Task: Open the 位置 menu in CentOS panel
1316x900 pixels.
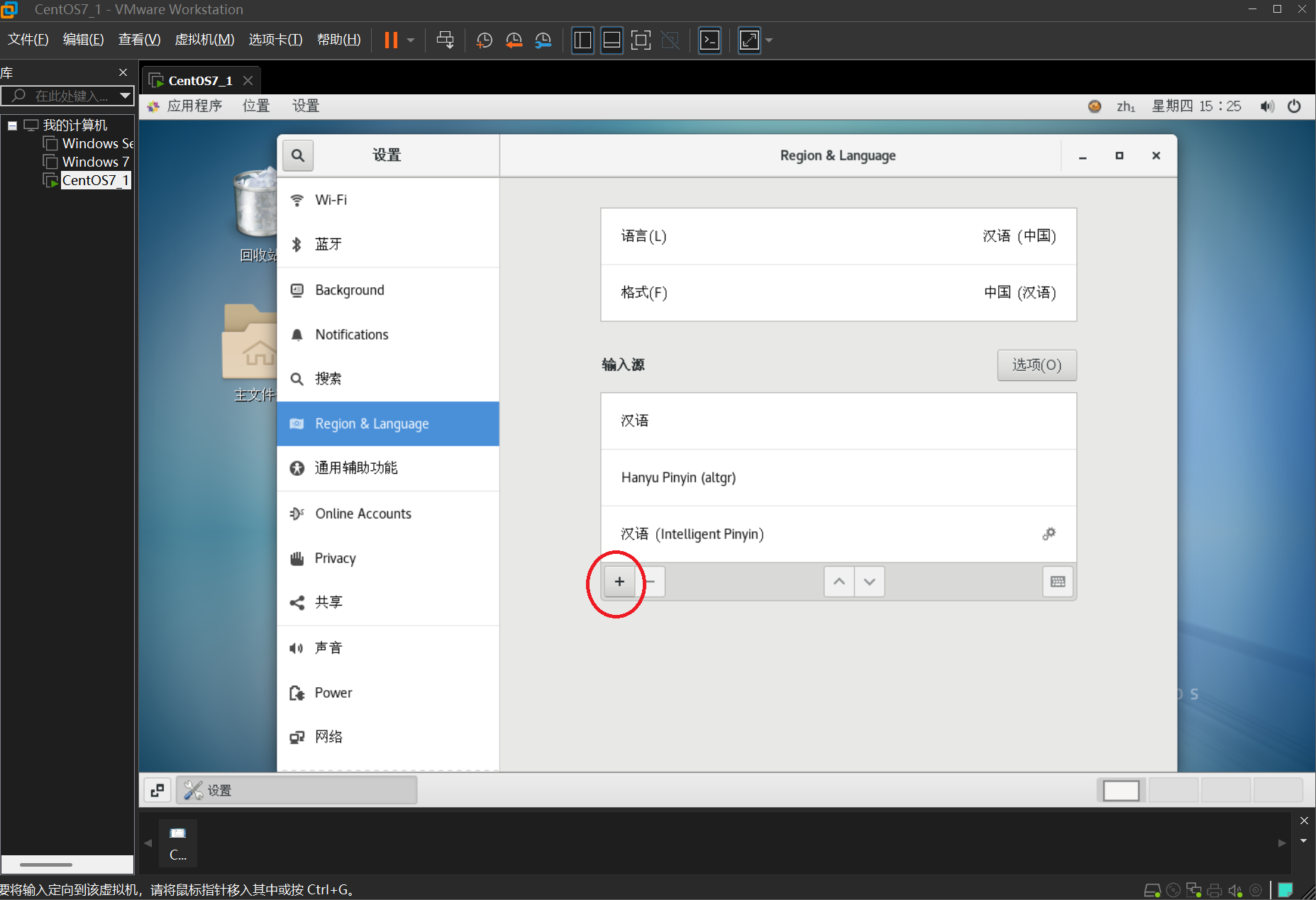Action: tap(256, 106)
